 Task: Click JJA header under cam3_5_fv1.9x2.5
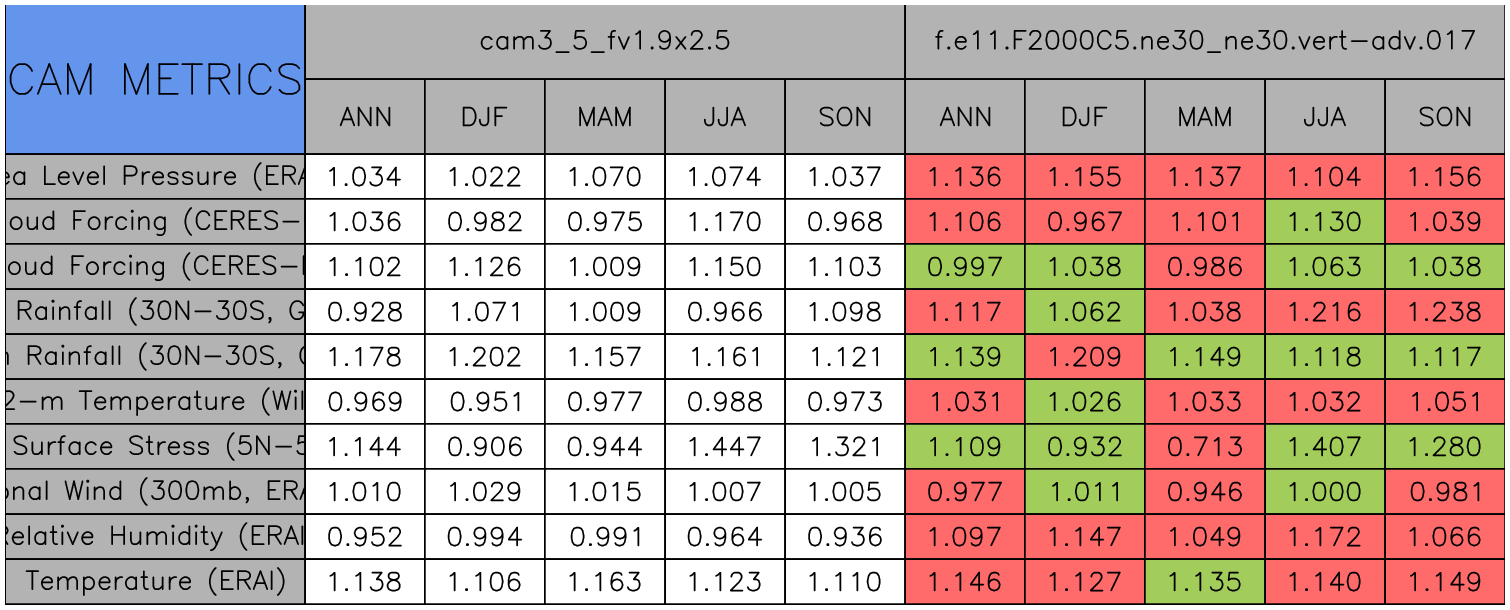[x=725, y=117]
